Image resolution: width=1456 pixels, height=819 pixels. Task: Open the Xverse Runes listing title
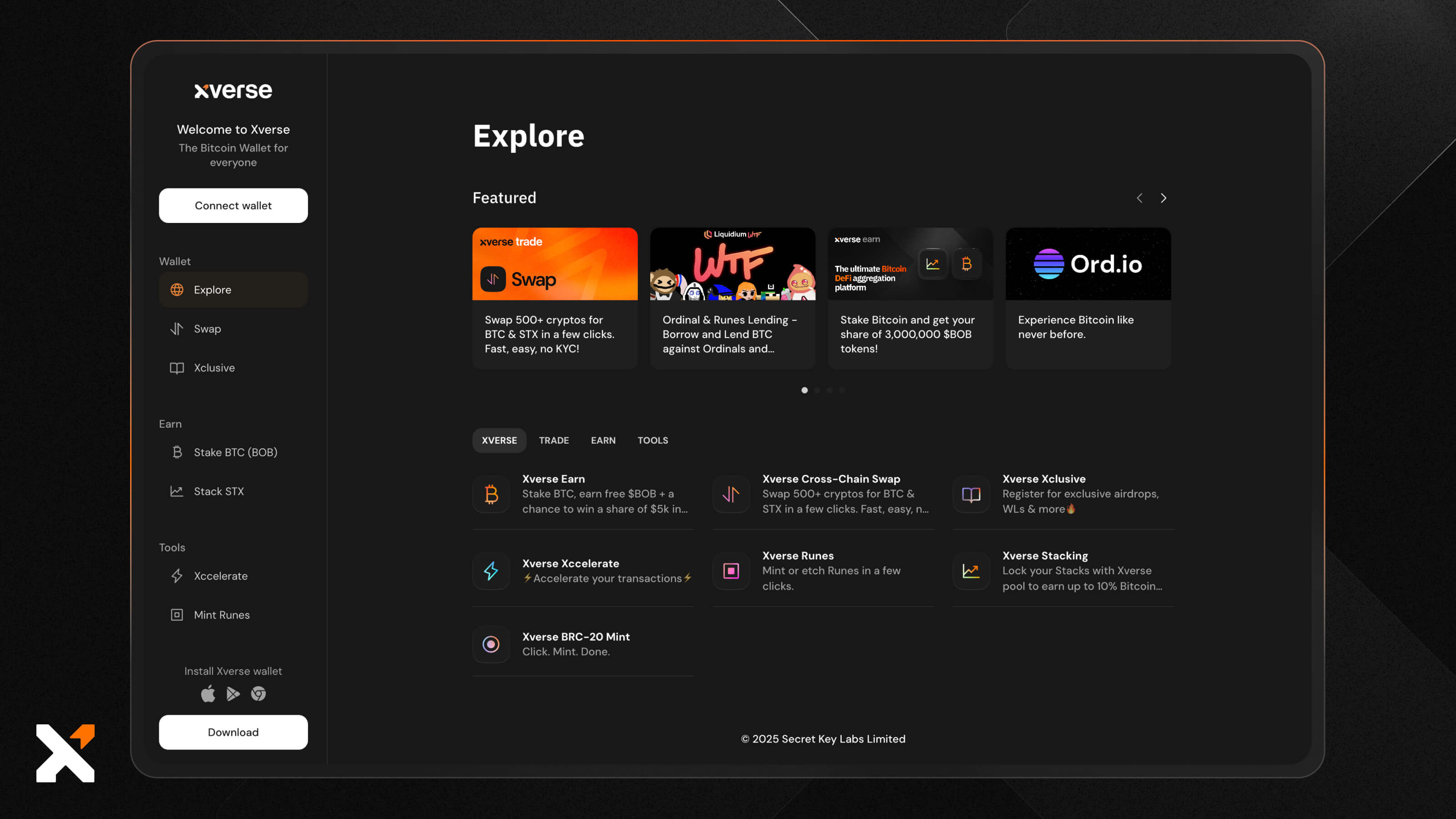pyautogui.click(x=798, y=556)
